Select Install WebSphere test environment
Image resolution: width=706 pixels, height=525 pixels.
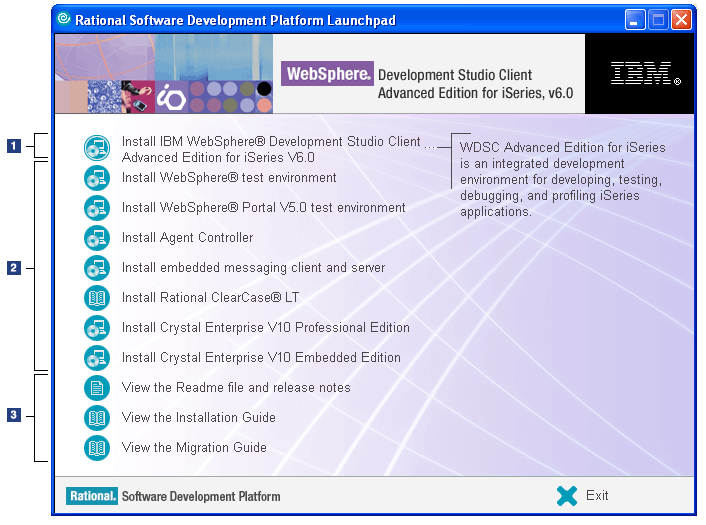click(229, 178)
